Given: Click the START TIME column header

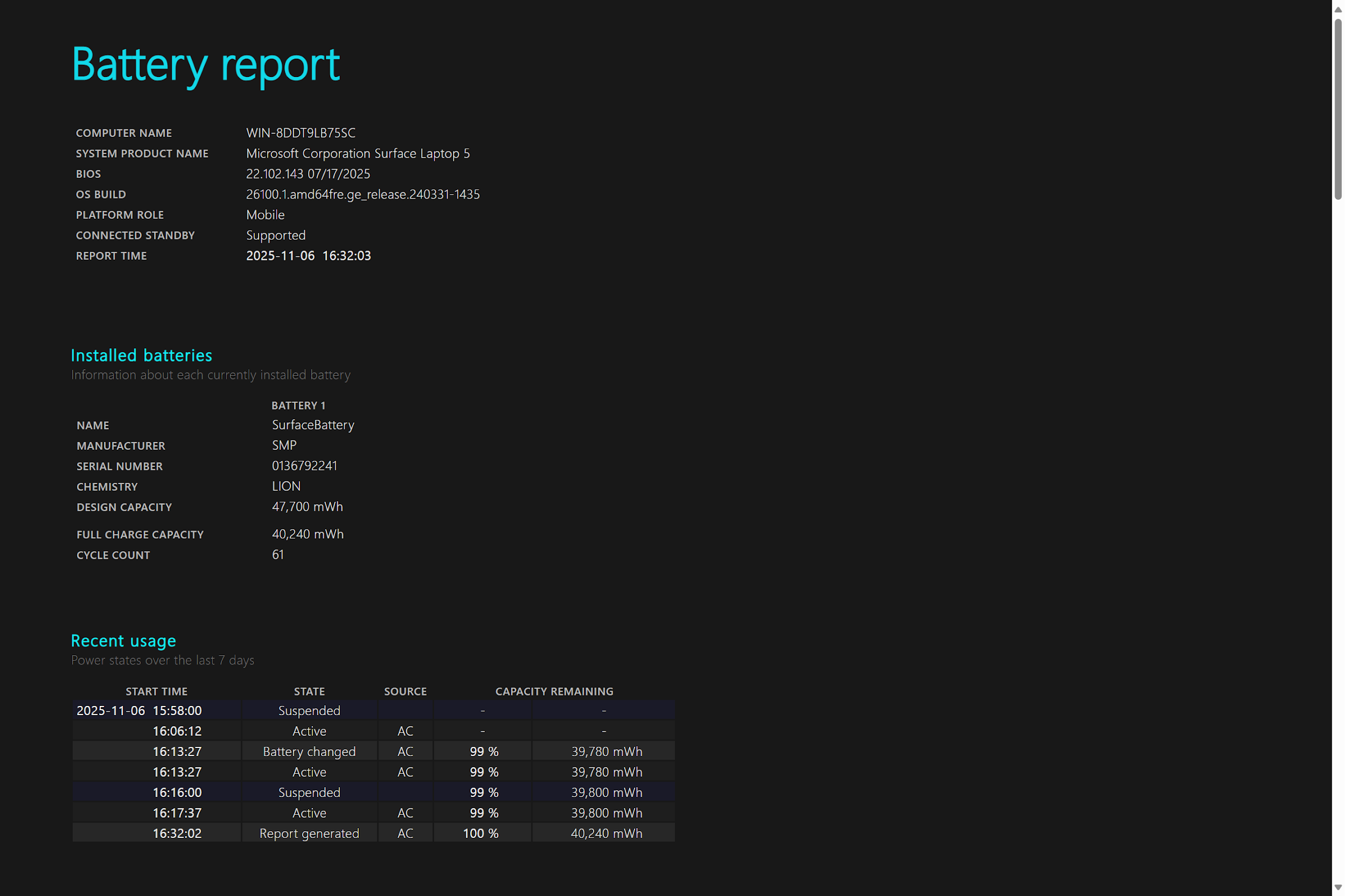Looking at the screenshot, I should point(157,691).
